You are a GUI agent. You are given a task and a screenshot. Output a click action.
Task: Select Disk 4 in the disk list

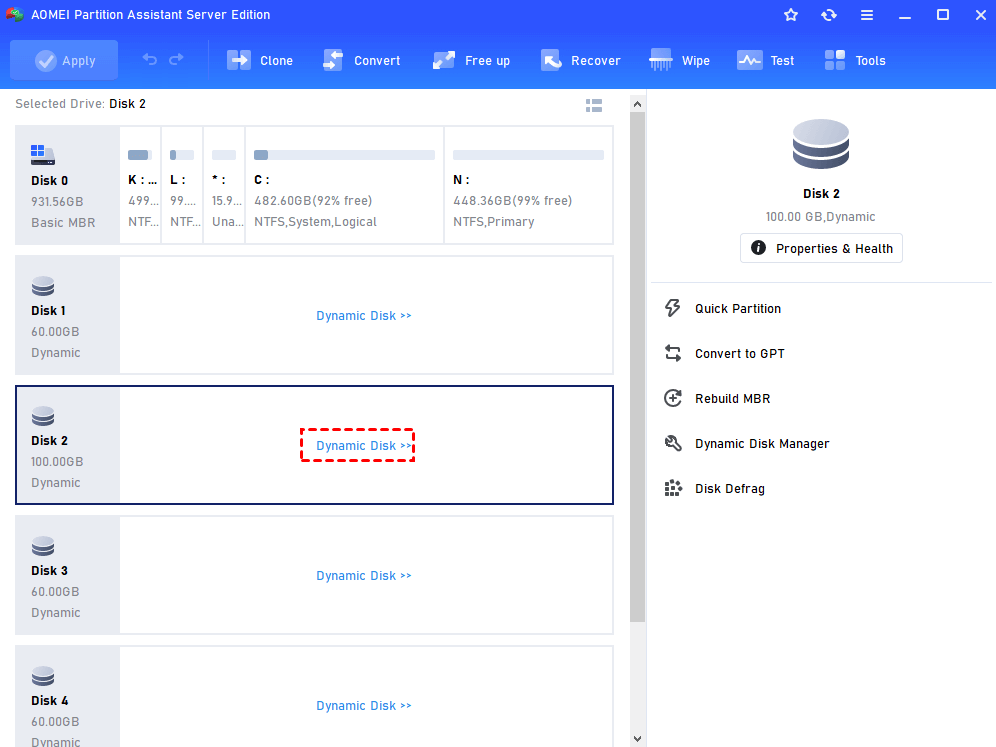[67, 697]
